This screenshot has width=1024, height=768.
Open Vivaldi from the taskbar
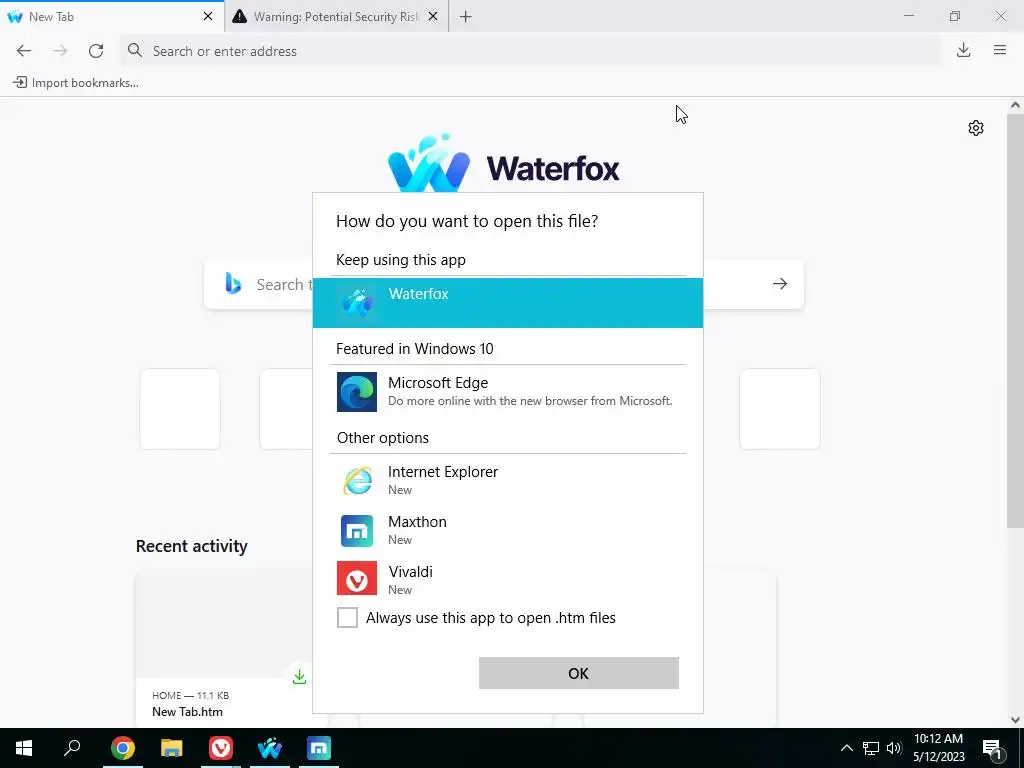click(x=221, y=748)
